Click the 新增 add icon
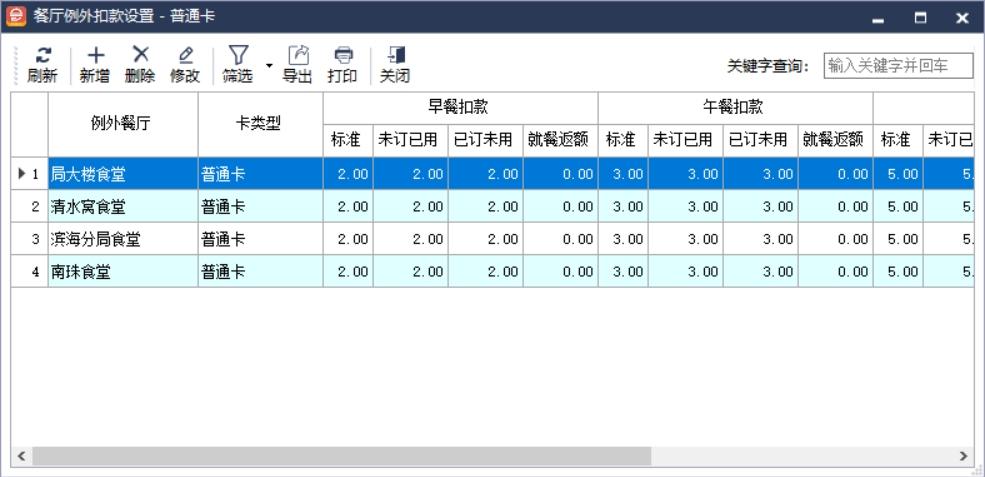 tap(95, 55)
